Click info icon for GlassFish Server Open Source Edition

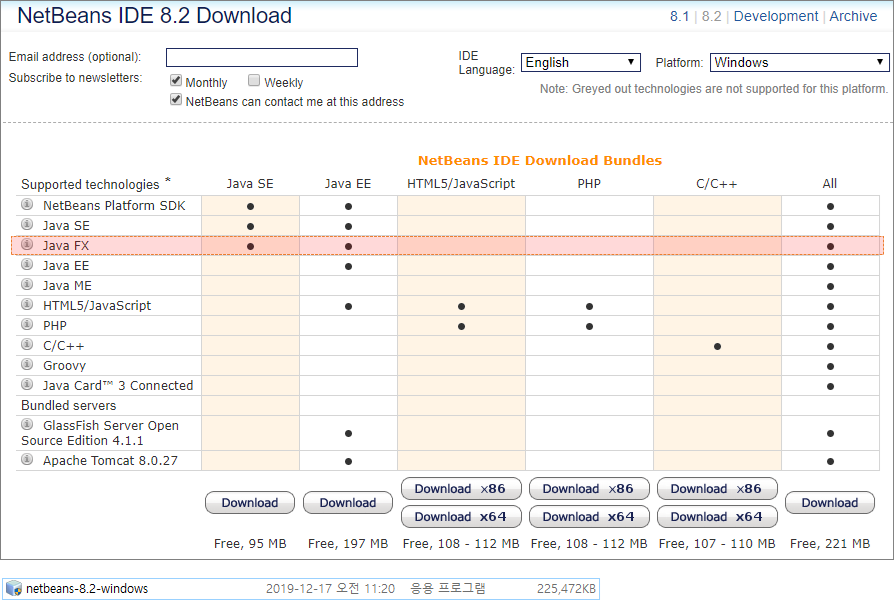click(27, 424)
